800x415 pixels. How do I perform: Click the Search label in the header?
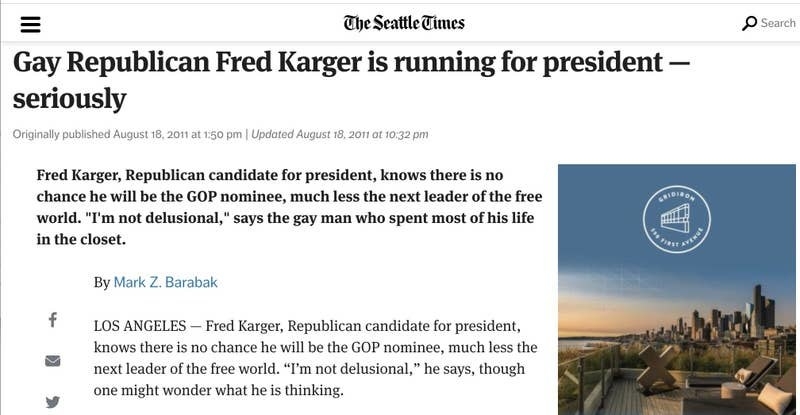click(x=778, y=23)
